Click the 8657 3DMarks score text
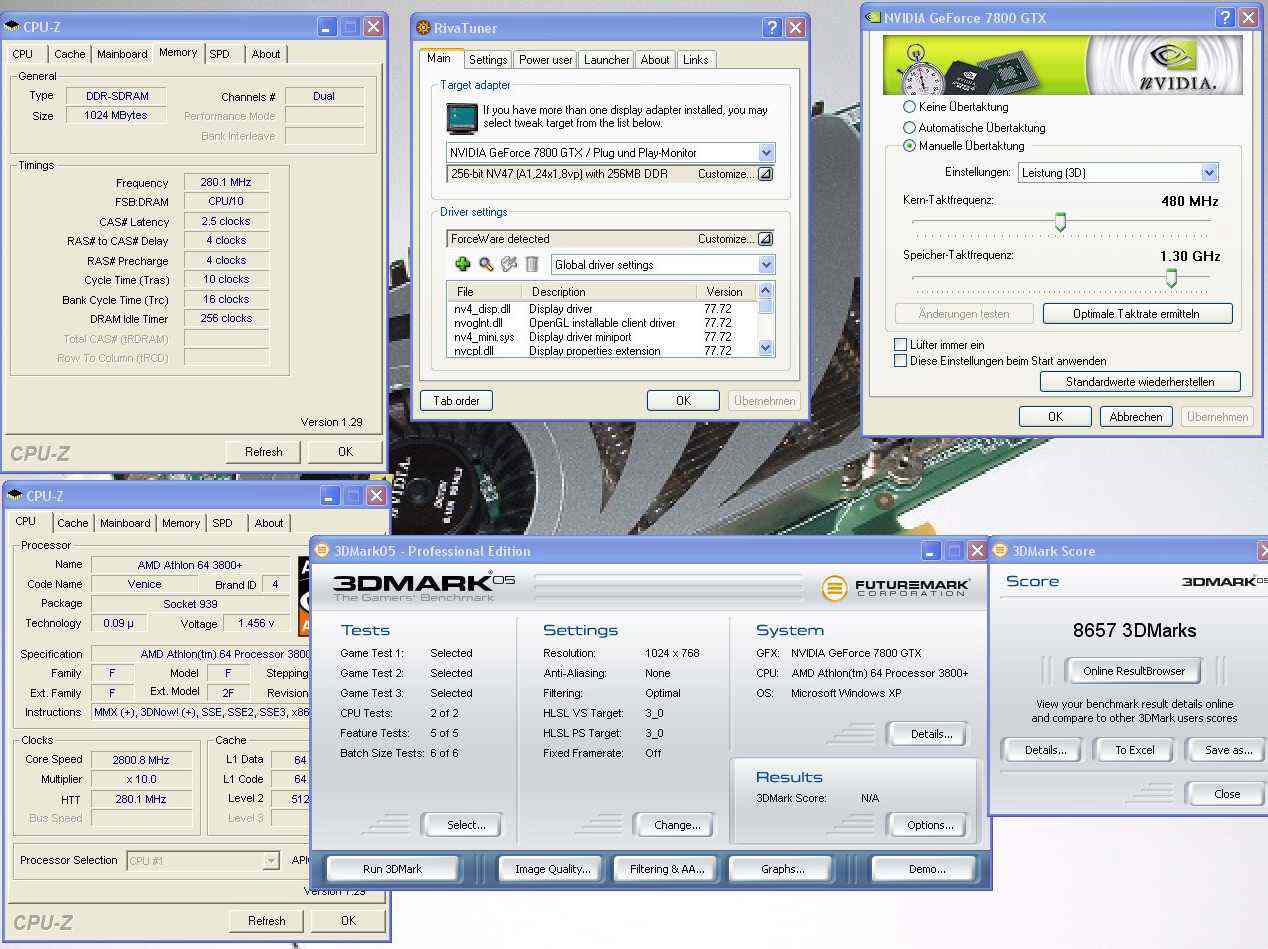 coord(1134,630)
